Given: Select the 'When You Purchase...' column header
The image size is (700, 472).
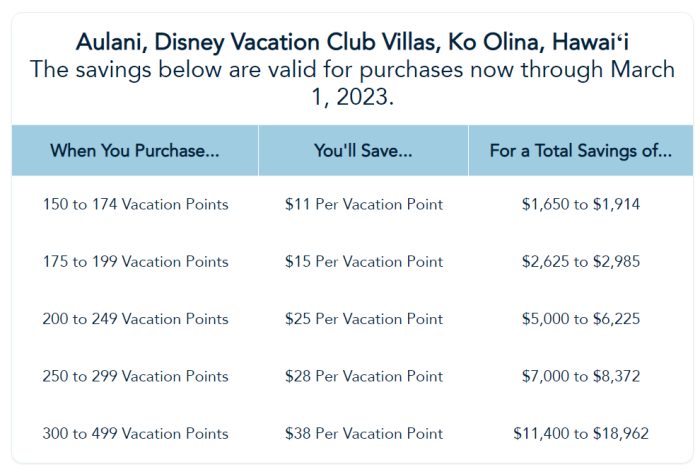Looking at the screenshot, I should pyautogui.click(x=135, y=150).
